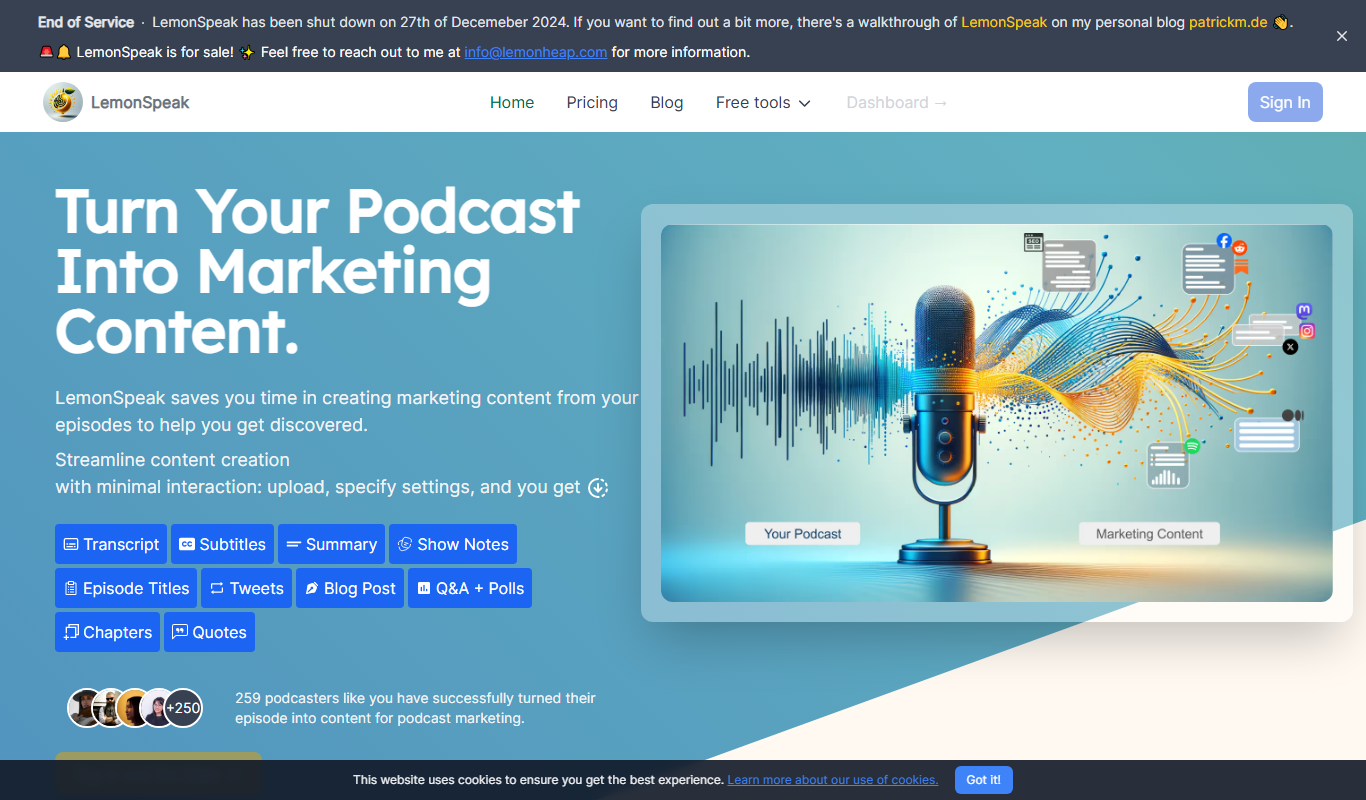The image size is (1366, 800).
Task: Select the Q&A + Polls tag
Action: pyautogui.click(x=470, y=588)
